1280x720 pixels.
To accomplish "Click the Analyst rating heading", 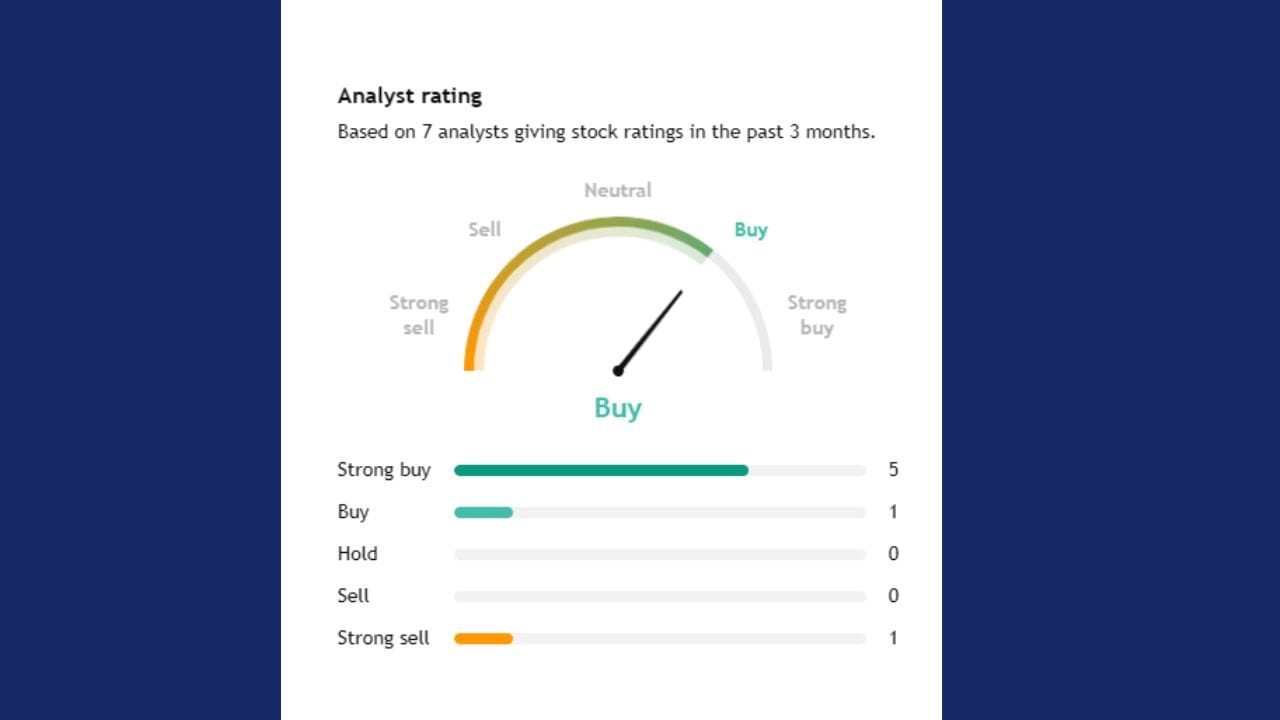I will [x=409, y=96].
